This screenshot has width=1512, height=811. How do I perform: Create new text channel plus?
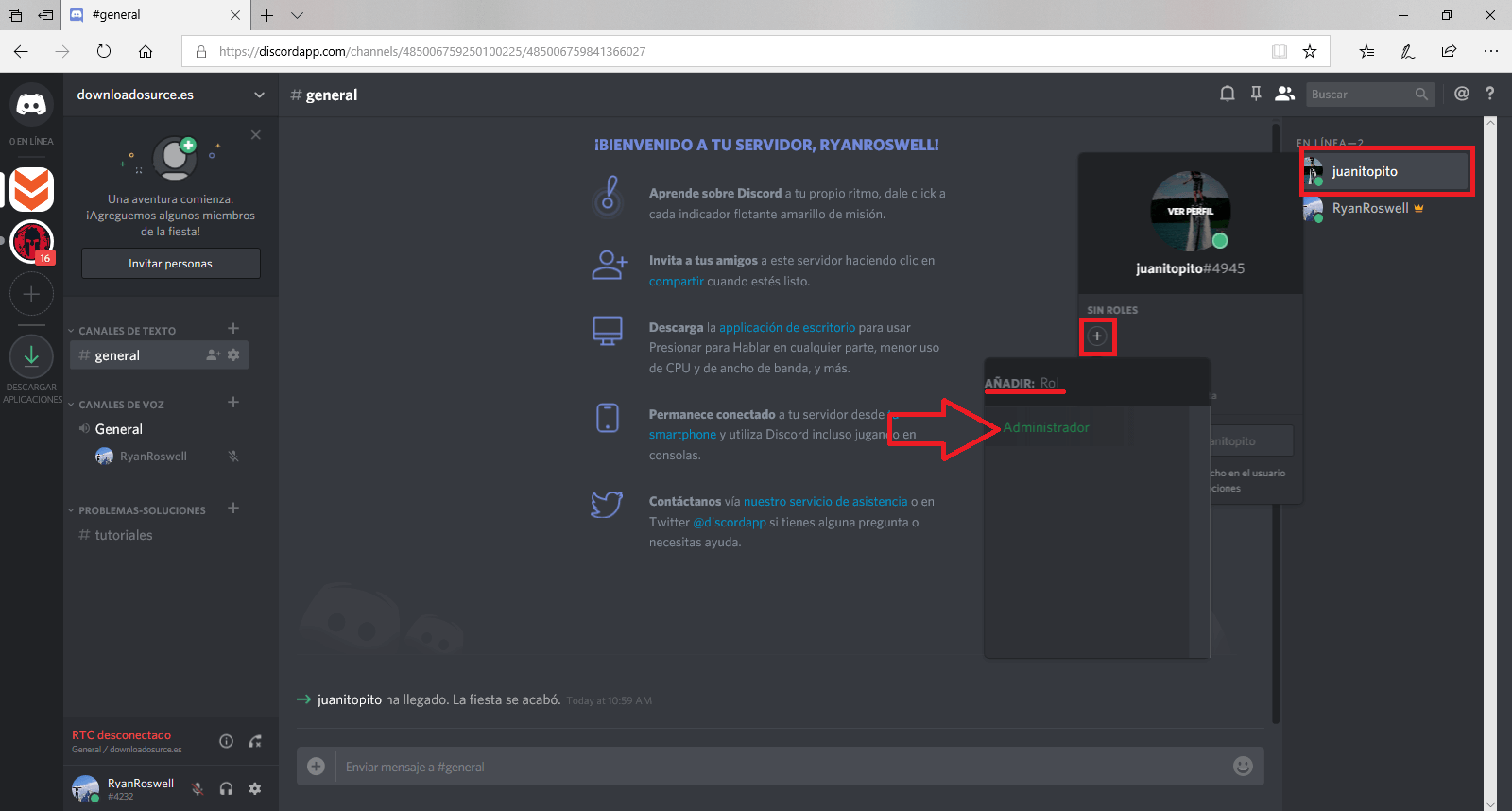pos(233,328)
